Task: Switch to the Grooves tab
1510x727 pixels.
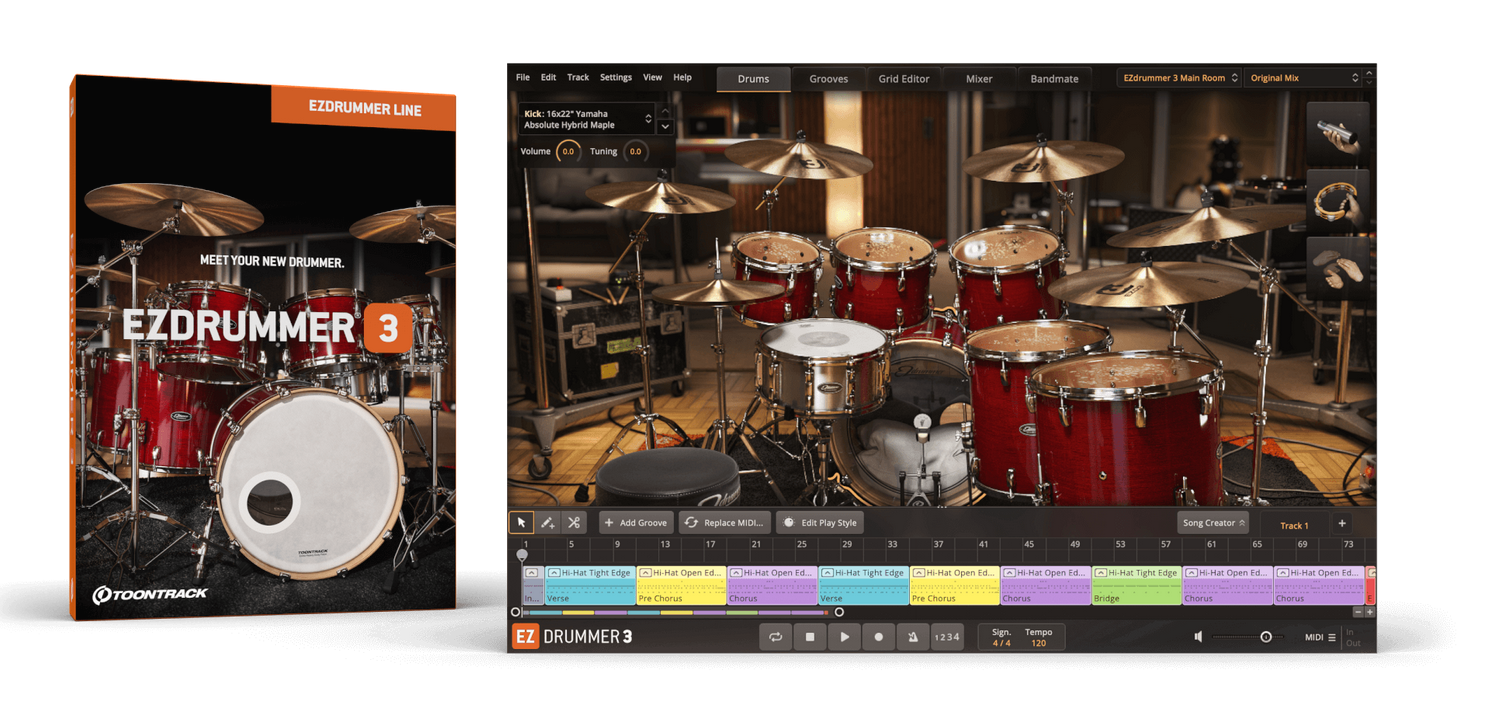Action: click(x=829, y=79)
